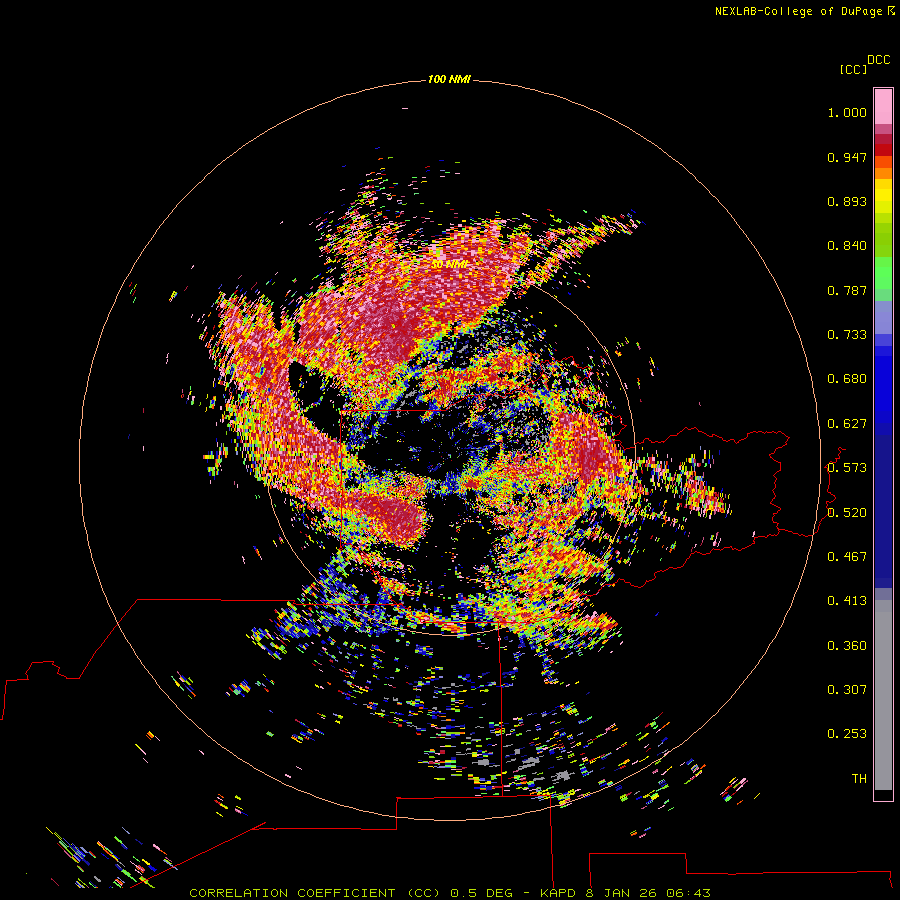Click the 0.307 scale value
Screen dimensions: 900x900
[847, 690]
